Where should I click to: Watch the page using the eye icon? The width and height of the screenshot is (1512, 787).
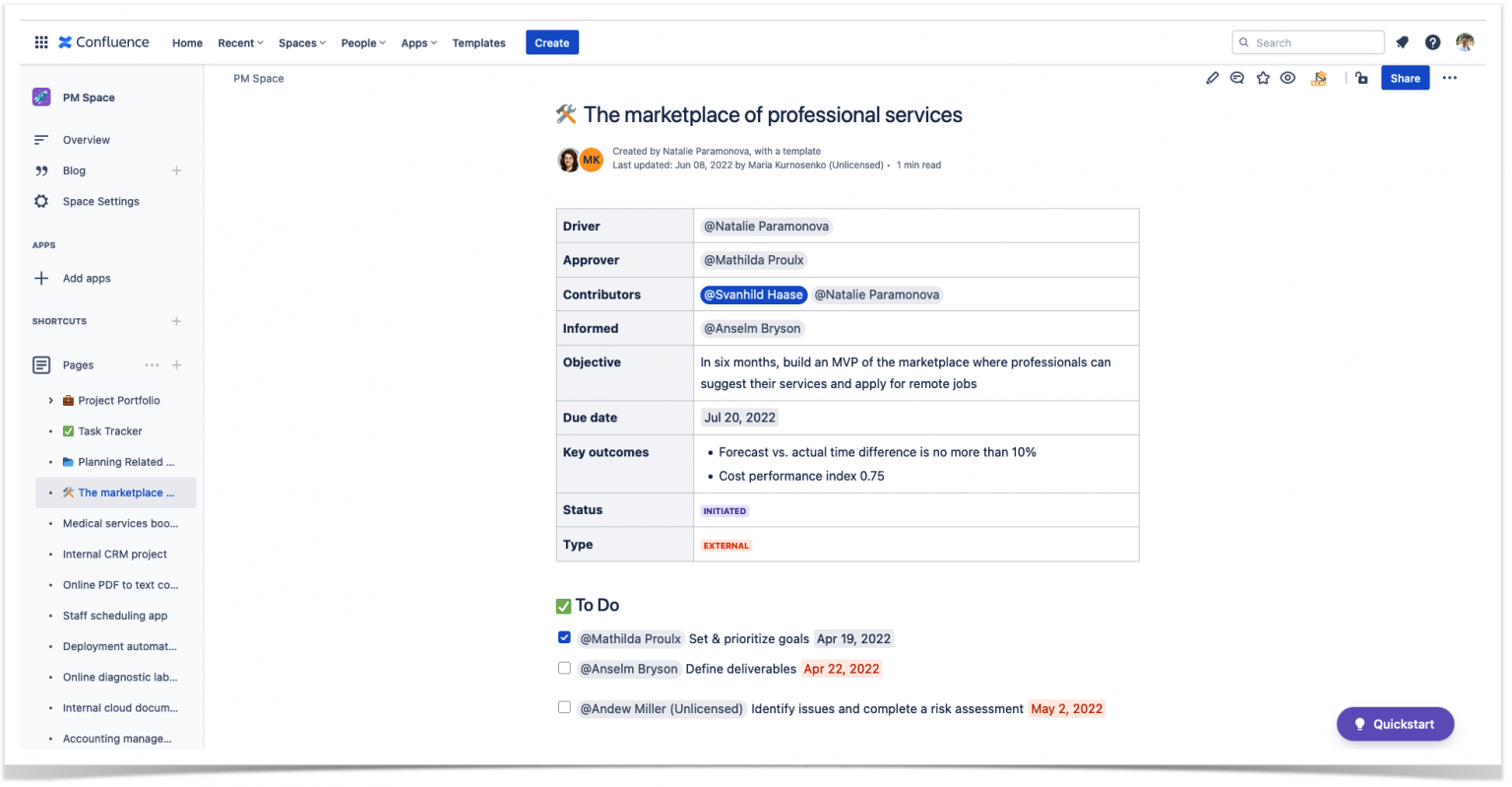pos(1288,78)
